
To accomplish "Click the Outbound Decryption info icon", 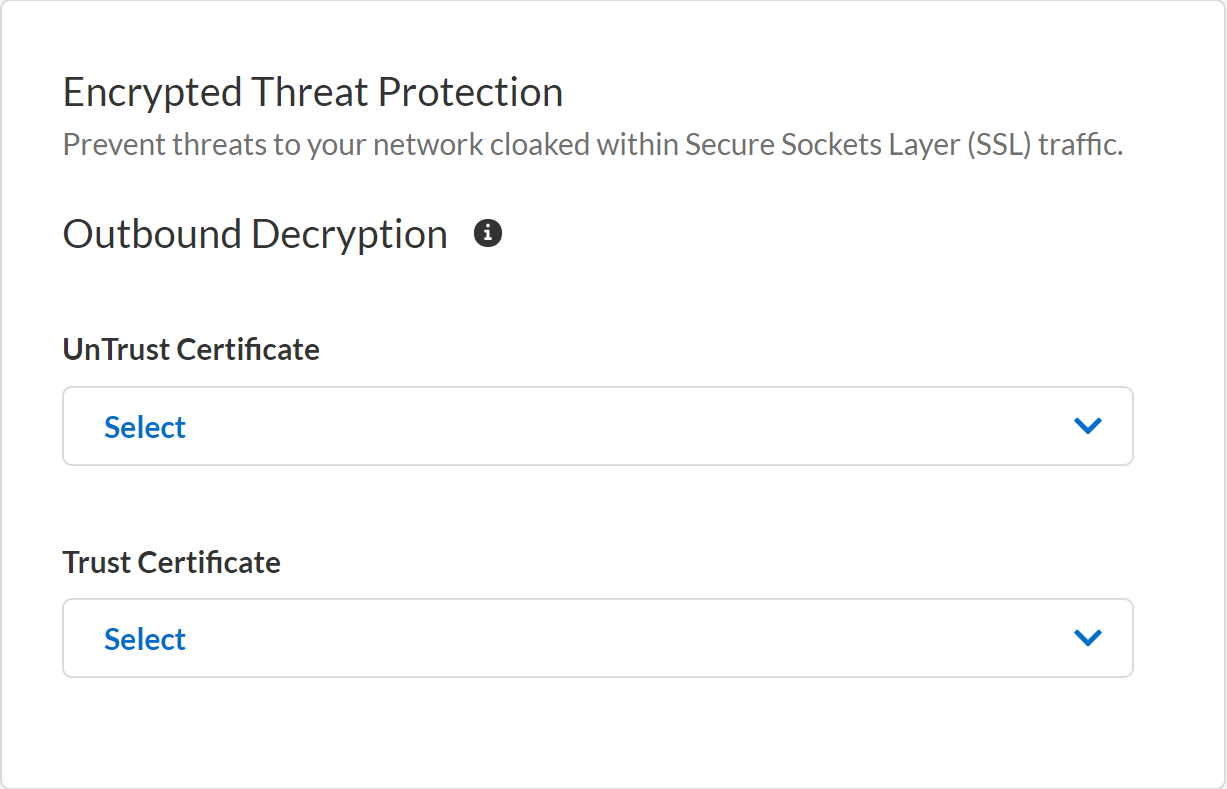I will click(x=488, y=234).
